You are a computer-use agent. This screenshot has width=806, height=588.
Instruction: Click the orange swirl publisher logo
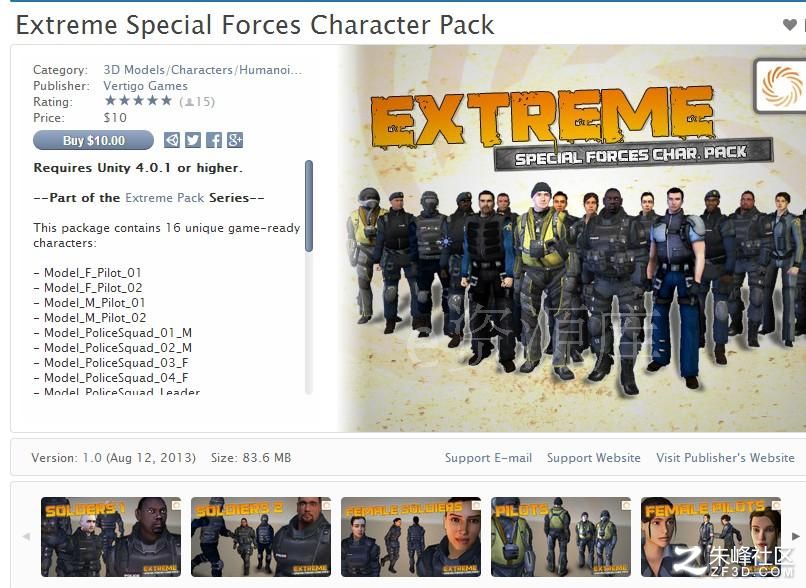point(782,86)
